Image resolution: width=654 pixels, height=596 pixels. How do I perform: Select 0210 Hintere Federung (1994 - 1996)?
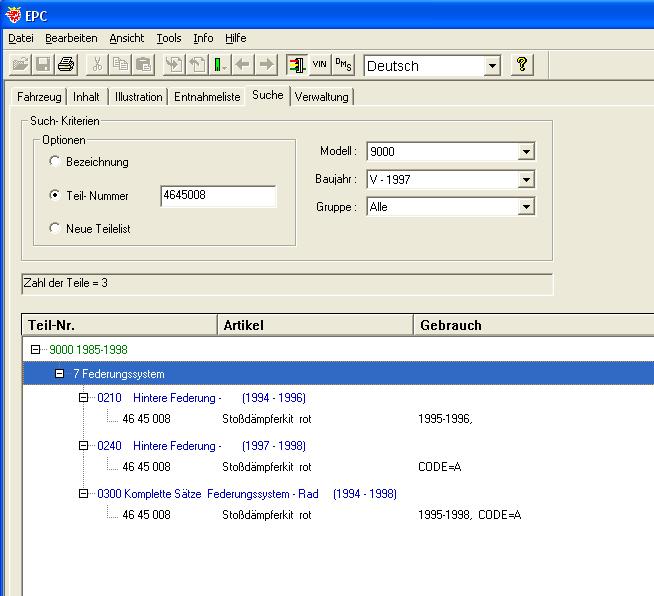point(201,397)
